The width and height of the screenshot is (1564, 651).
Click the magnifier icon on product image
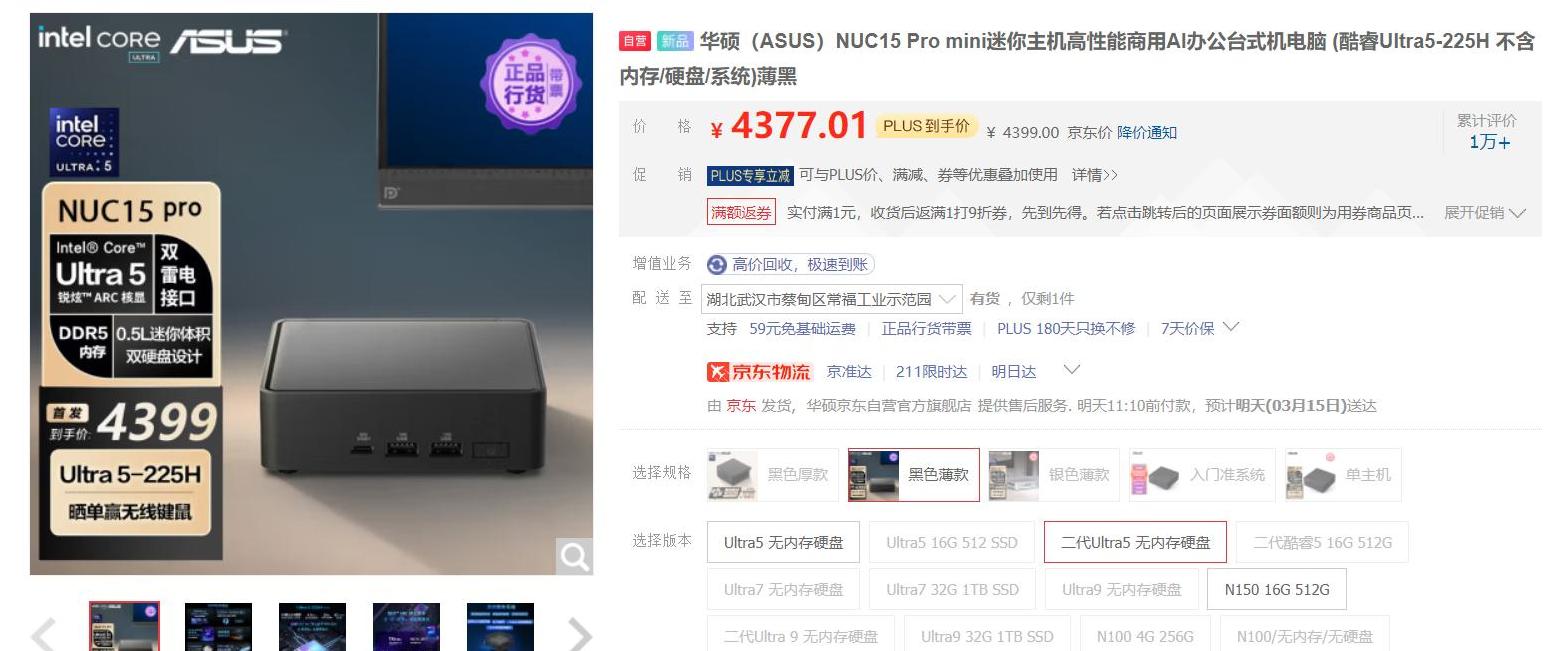[574, 556]
